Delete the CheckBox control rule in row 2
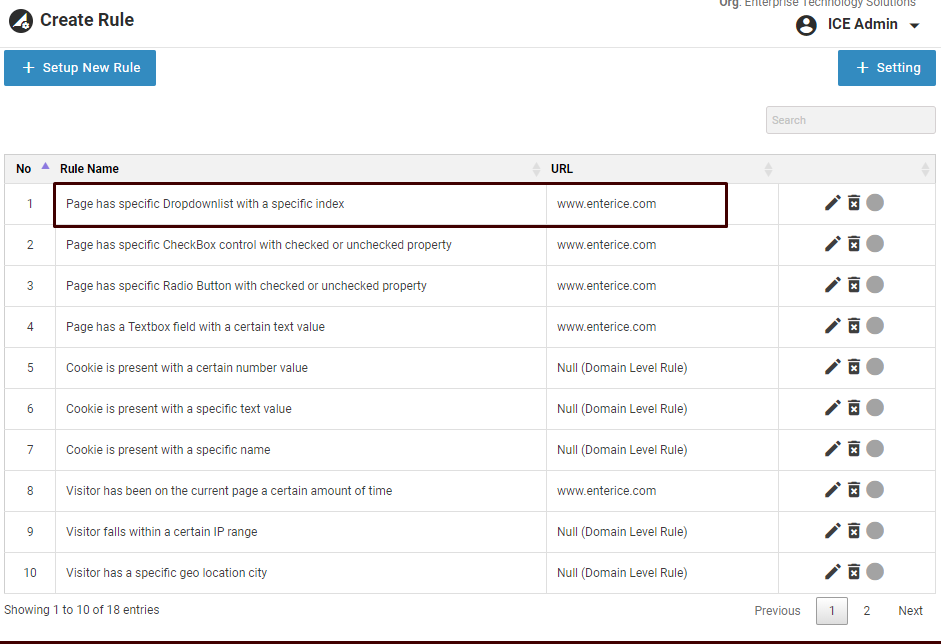Viewport: 941px width, 644px height. point(854,244)
